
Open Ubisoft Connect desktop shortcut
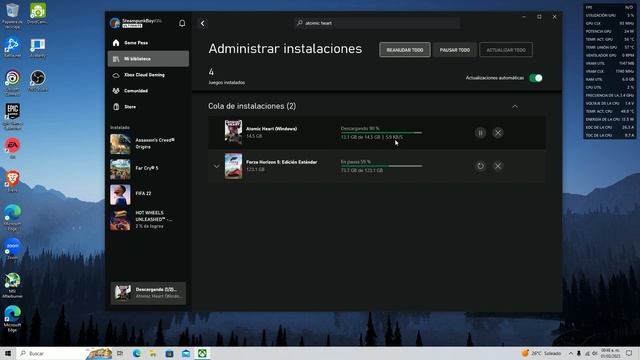click(x=12, y=83)
